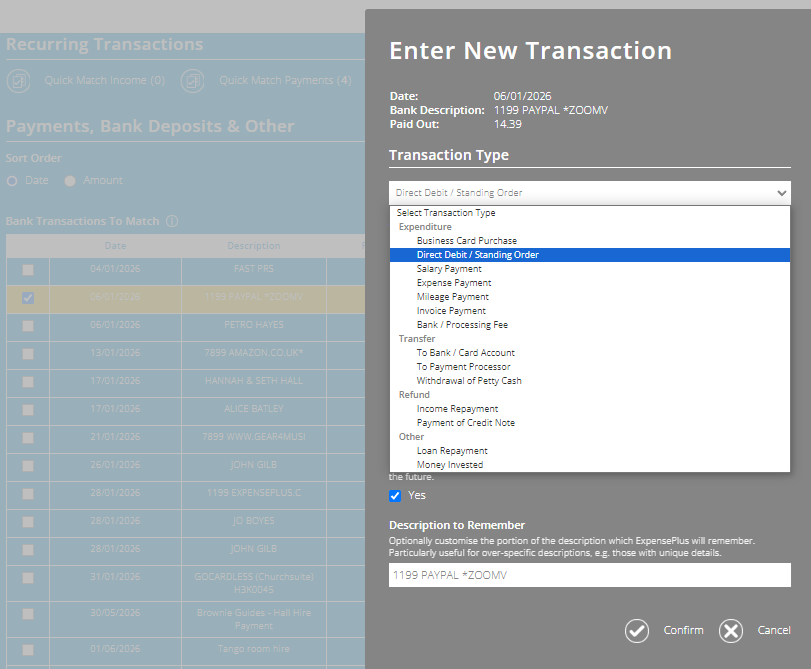Click the 21/01/2026 date cell
The image size is (811, 669).
(x=115, y=437)
